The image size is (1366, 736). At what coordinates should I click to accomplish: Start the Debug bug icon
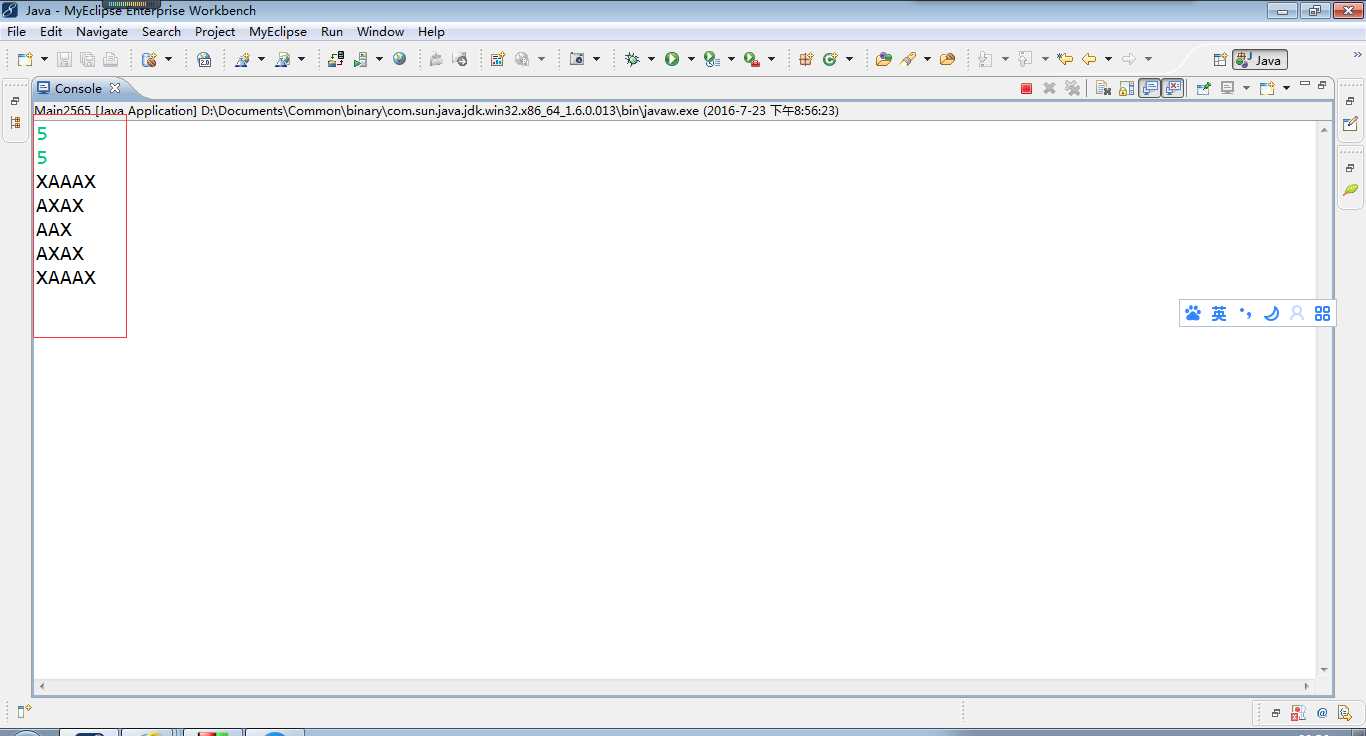(x=632, y=59)
